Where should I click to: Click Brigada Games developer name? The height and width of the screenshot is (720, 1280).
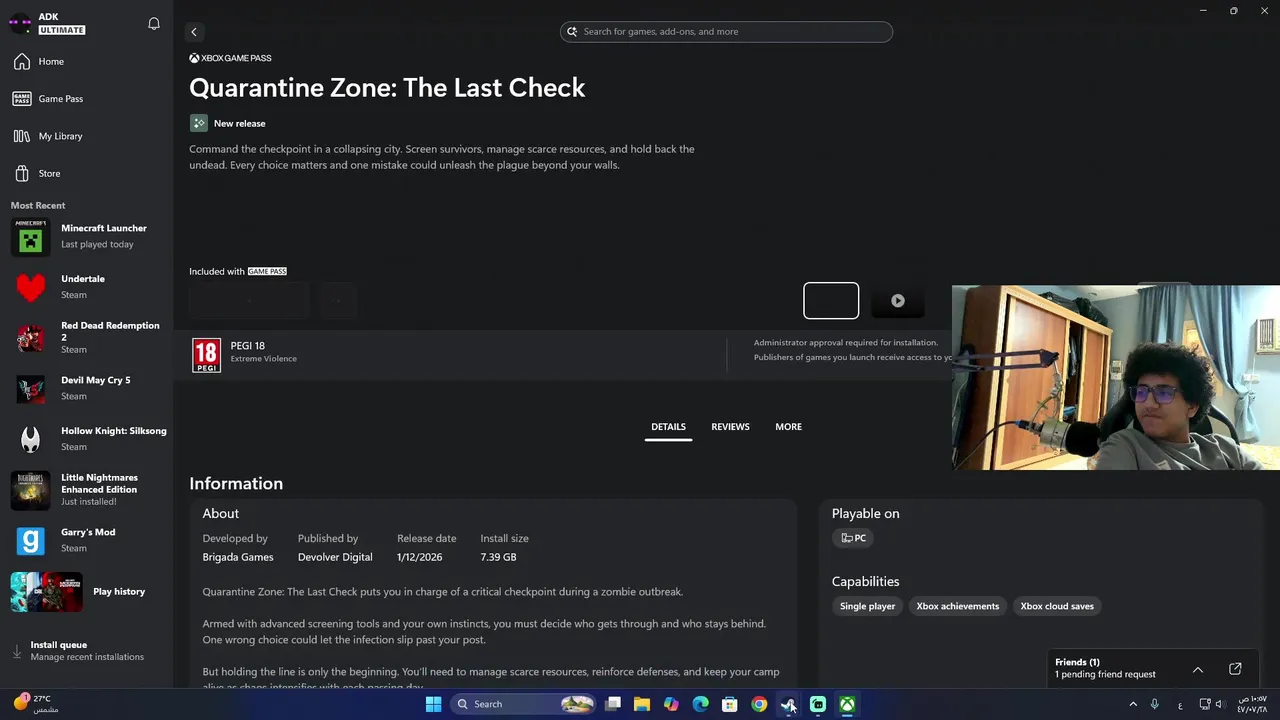click(238, 557)
